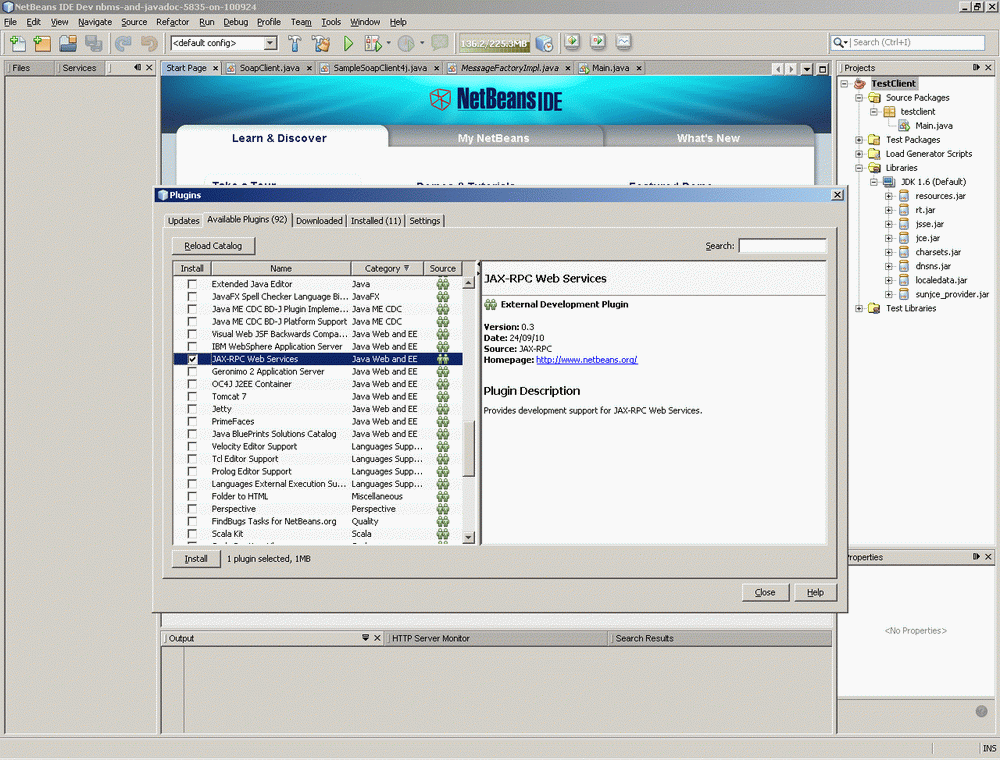
Task: Tick the Velocity Editor Support checkbox
Action: click(x=192, y=446)
